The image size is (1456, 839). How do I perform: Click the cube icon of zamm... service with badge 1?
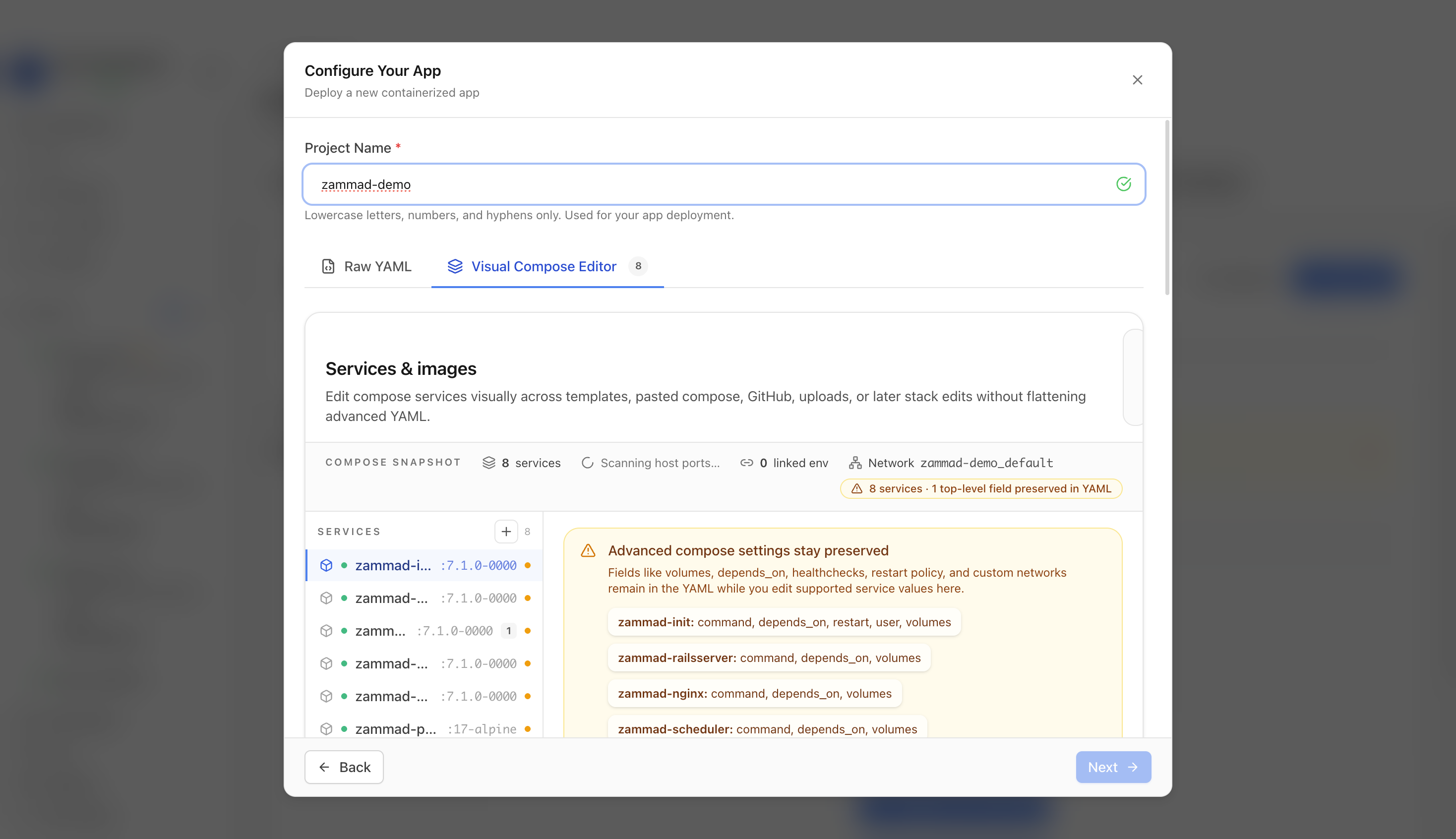326,631
